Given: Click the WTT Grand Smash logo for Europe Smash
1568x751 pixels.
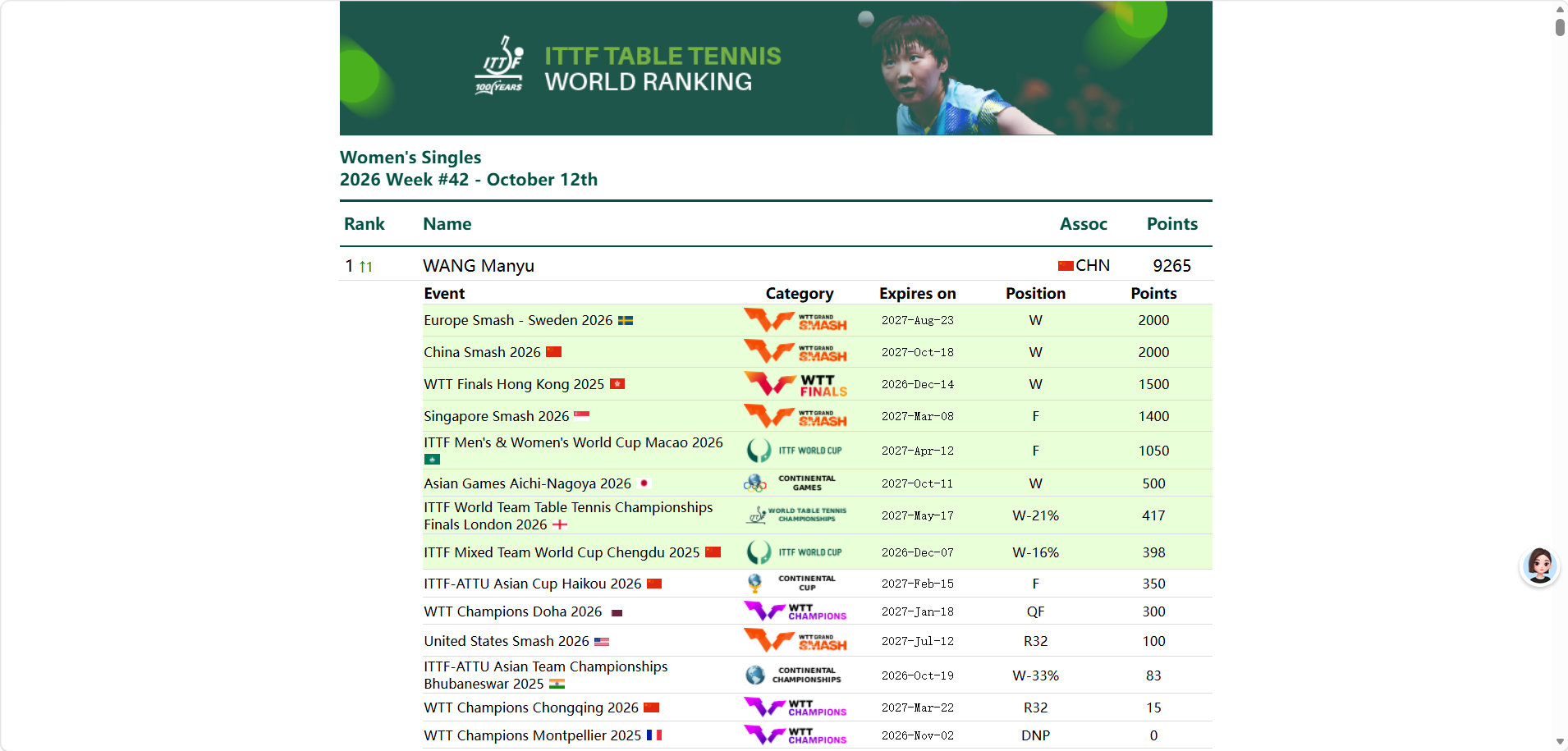Looking at the screenshot, I should pyautogui.click(x=795, y=320).
